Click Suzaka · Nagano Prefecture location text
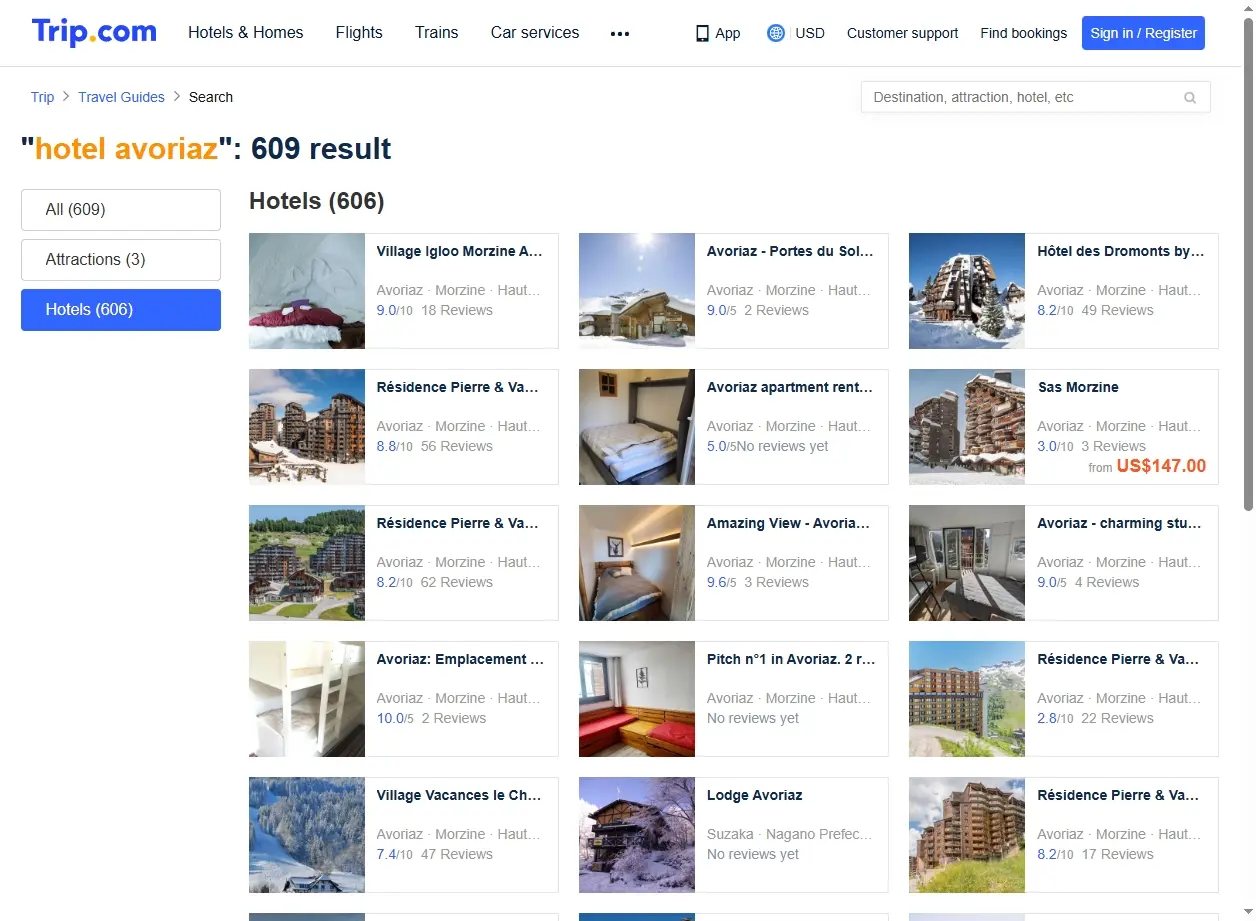Image resolution: width=1256 pixels, height=921 pixels. click(790, 835)
